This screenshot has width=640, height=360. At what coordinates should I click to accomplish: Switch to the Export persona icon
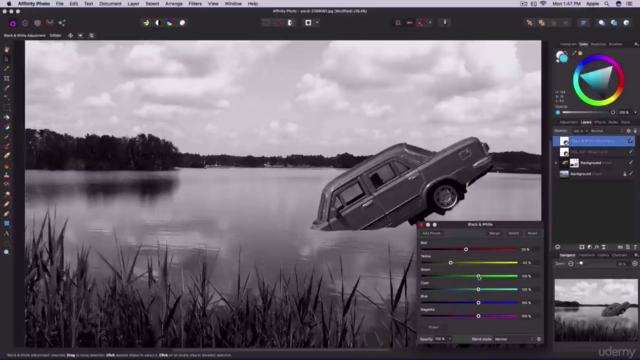click(x=62, y=23)
